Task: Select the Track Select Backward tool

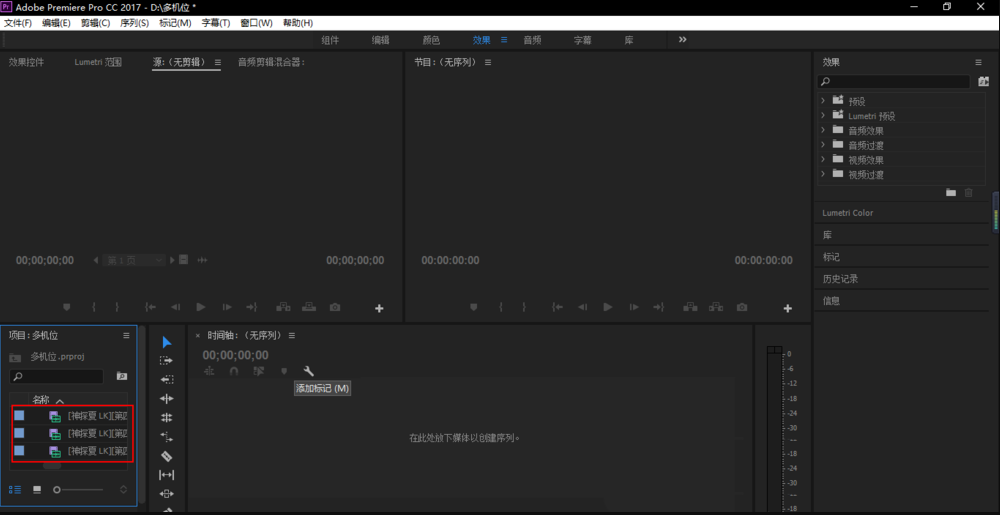Action: tap(166, 380)
